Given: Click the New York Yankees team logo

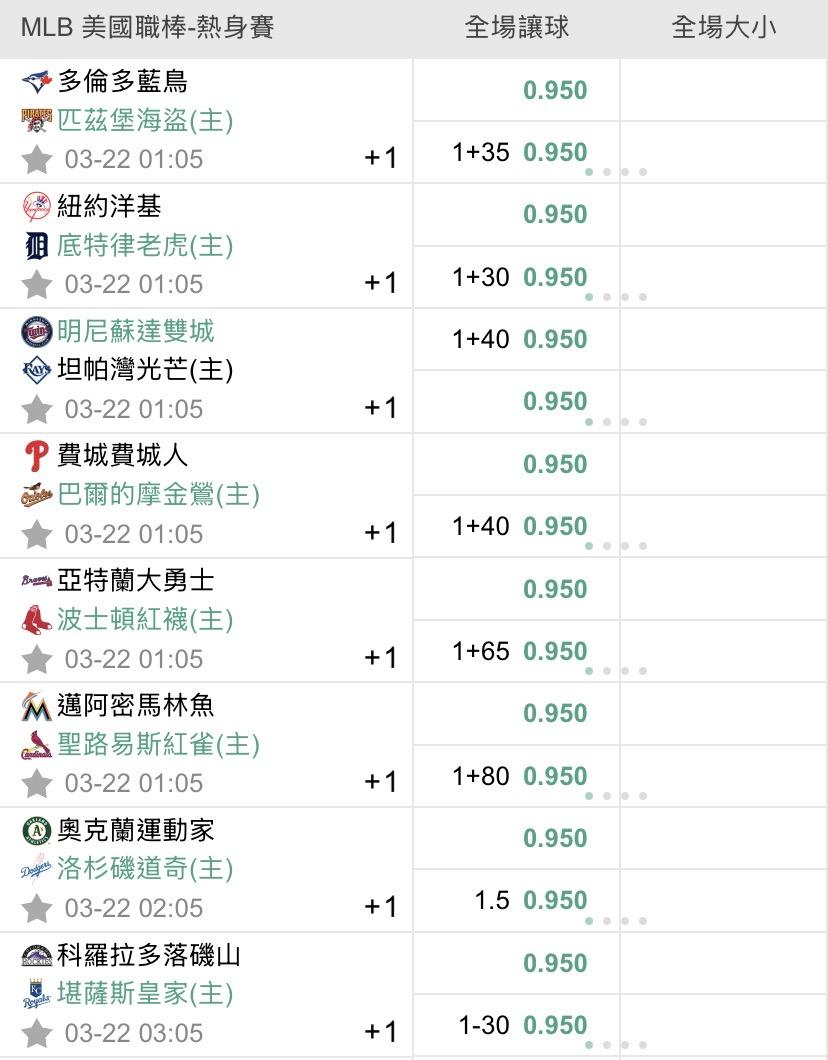Looking at the screenshot, I should (36, 206).
